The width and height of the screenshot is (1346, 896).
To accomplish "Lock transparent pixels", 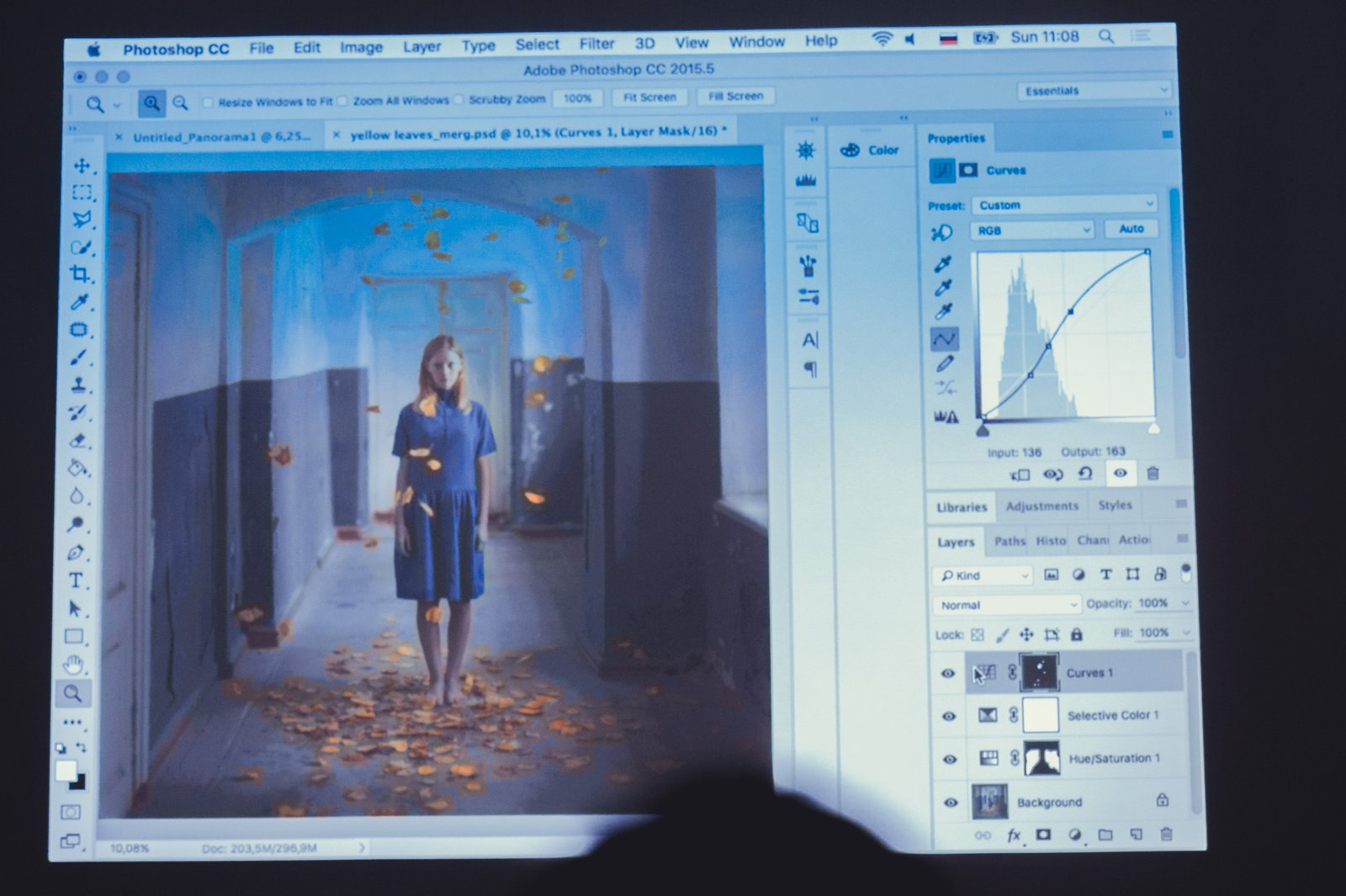I will point(978,635).
